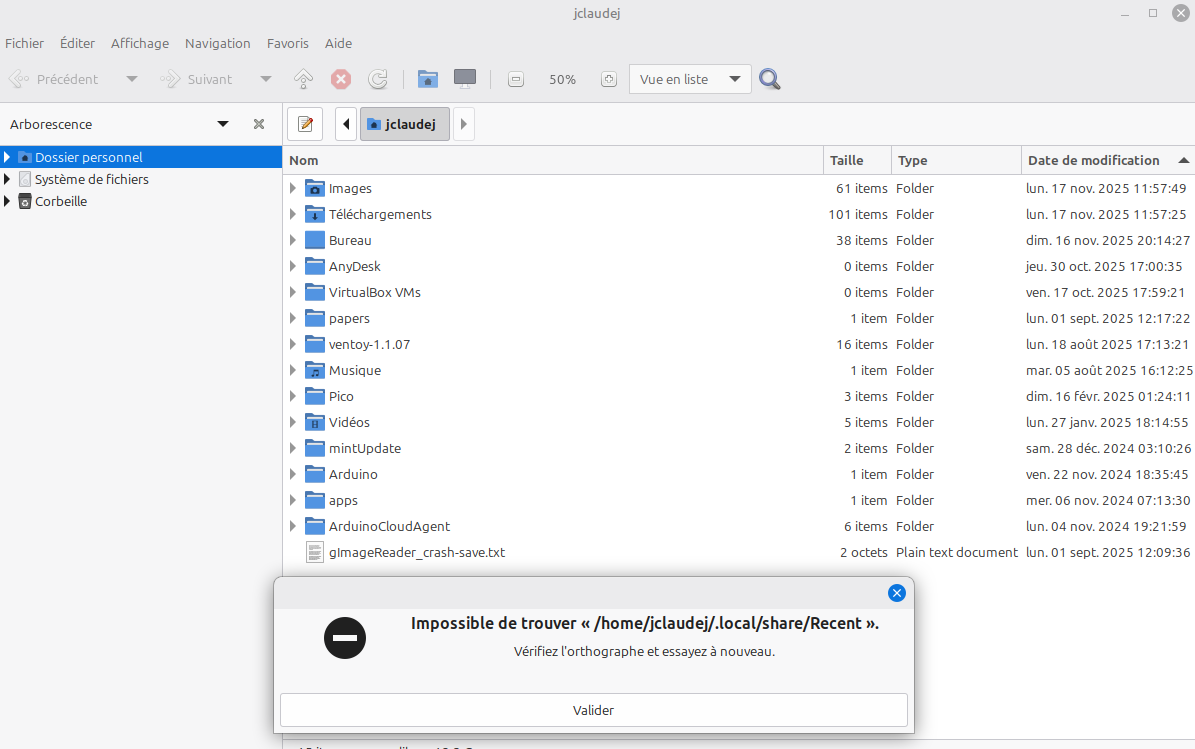The height and width of the screenshot is (749, 1195).
Task: Select the ArduinoCloudAgent folder icon
Action: (315, 527)
